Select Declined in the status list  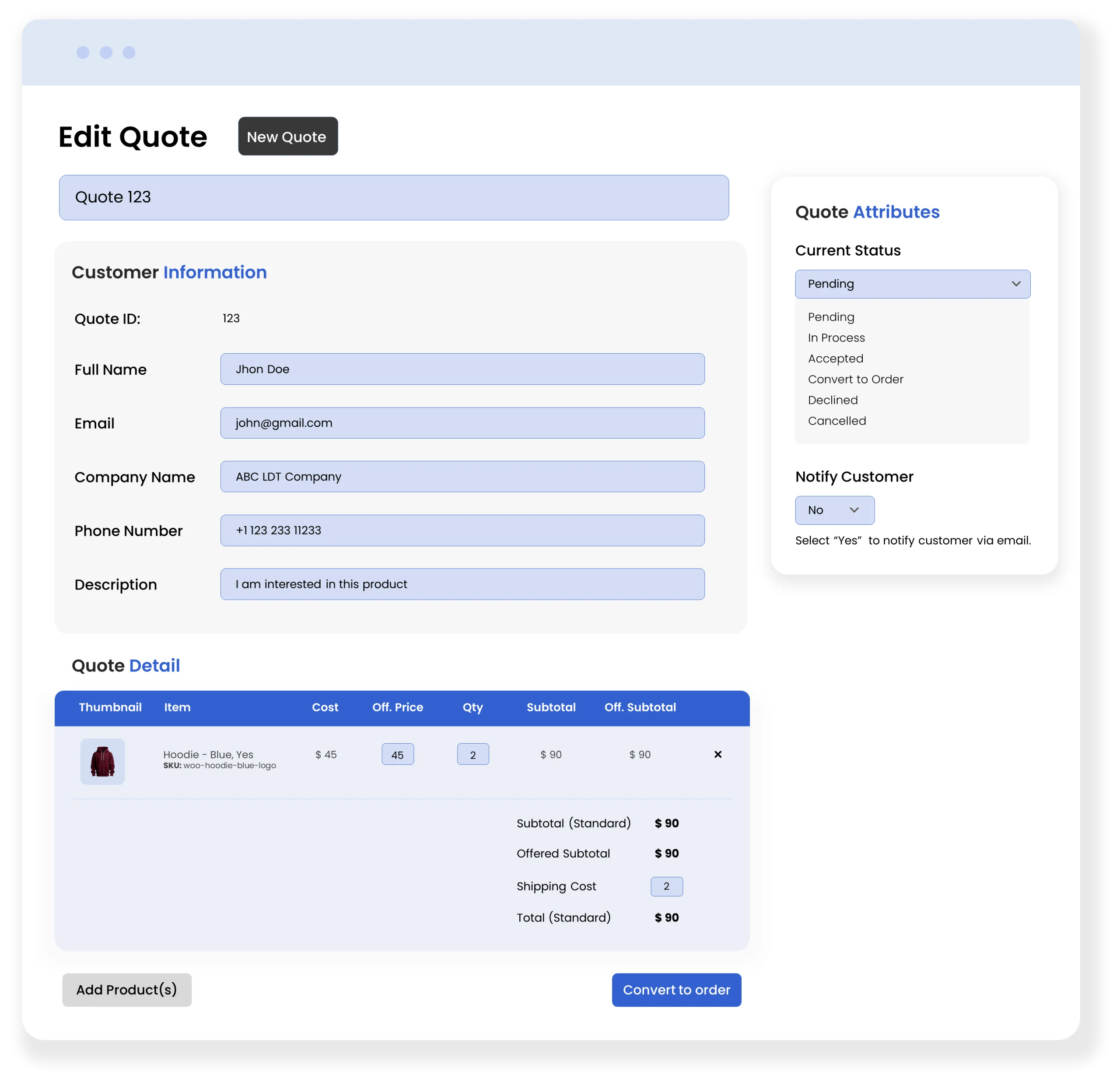pos(833,400)
